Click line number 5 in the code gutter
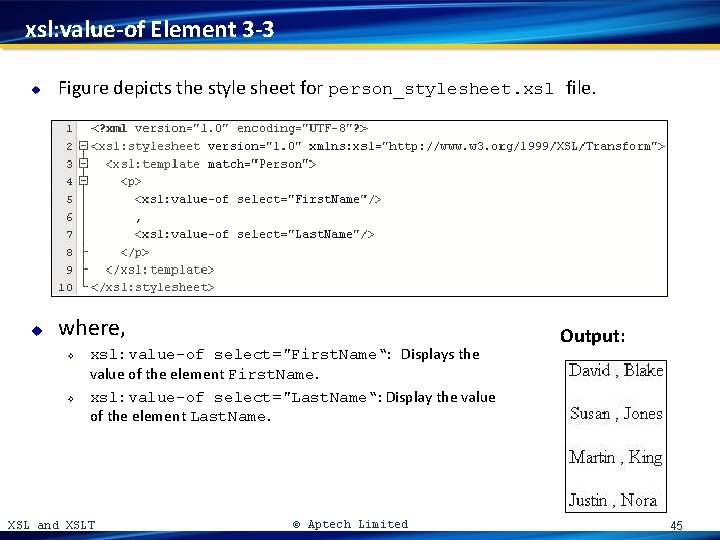The image size is (720, 540). click(69, 199)
